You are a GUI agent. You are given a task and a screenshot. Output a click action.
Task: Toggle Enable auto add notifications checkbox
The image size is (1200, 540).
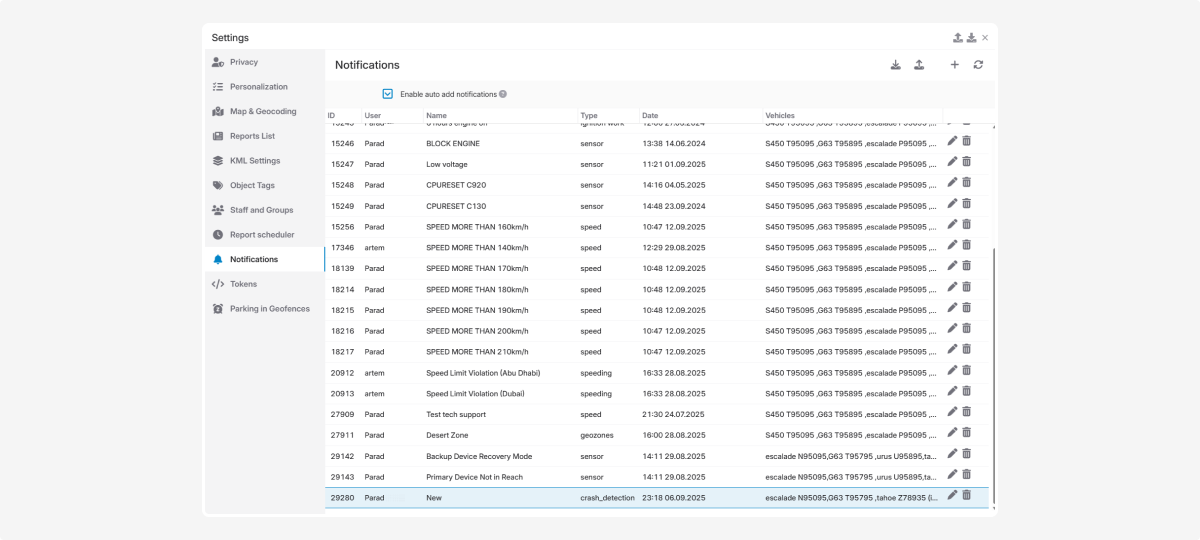pos(388,94)
